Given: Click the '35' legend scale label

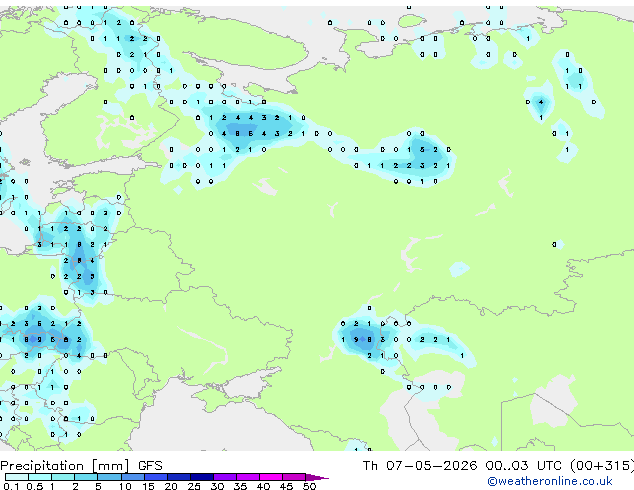Looking at the screenshot, I should point(240,486).
